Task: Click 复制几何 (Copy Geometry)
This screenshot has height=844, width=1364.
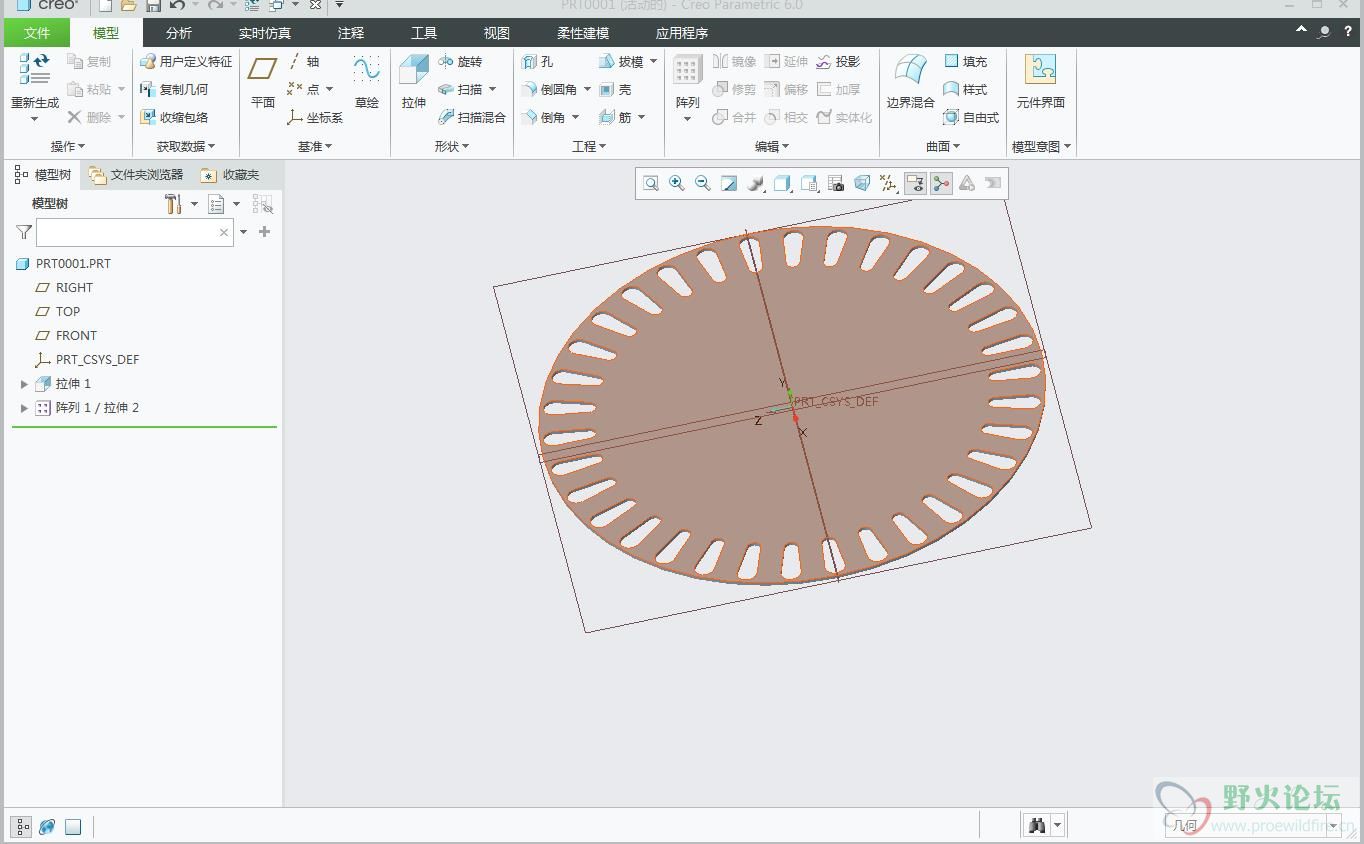Action: coord(174,89)
